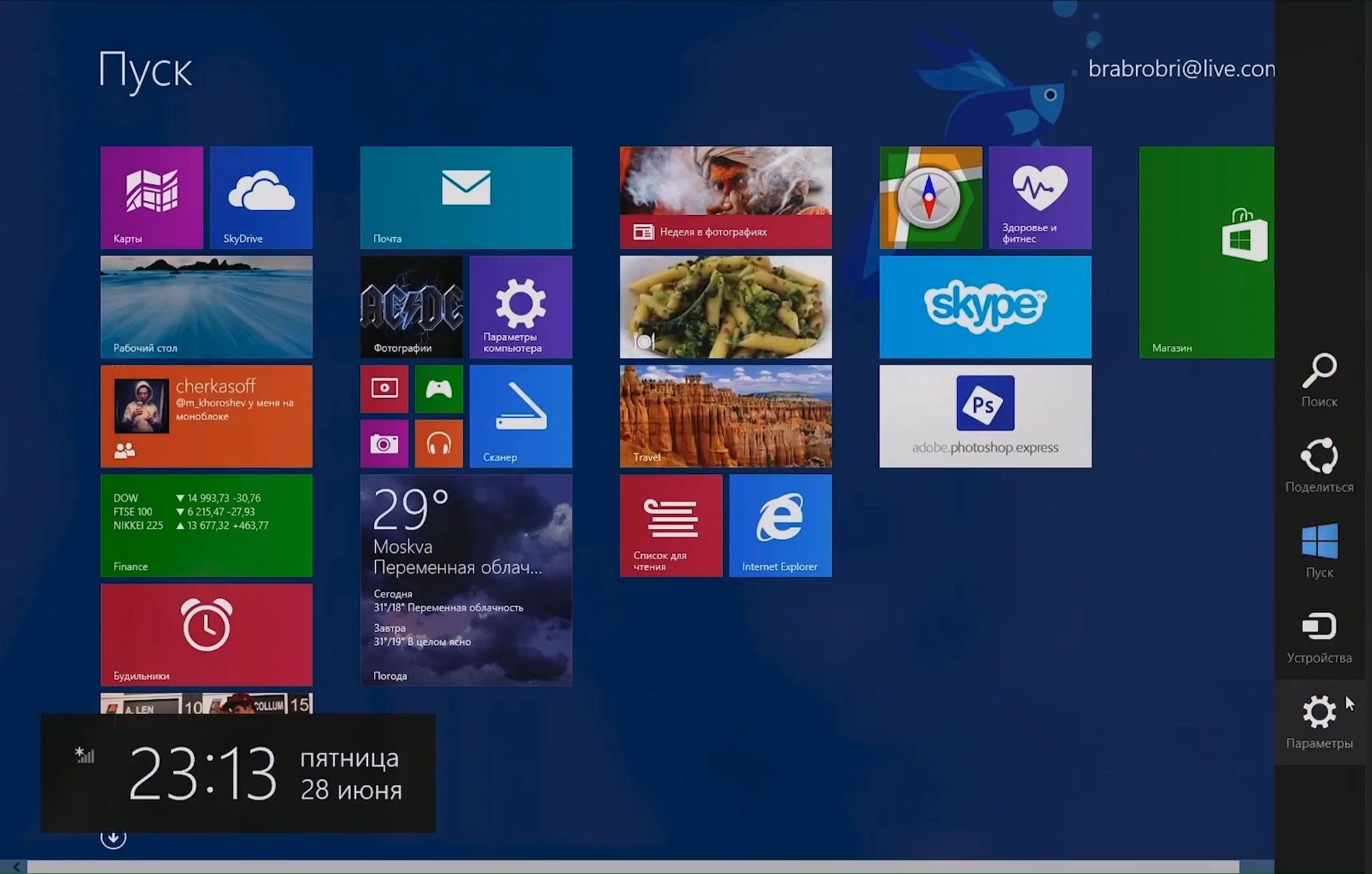Image resolution: width=1372 pixels, height=874 pixels.
Task: Launch the Skype tile
Action: [x=985, y=306]
